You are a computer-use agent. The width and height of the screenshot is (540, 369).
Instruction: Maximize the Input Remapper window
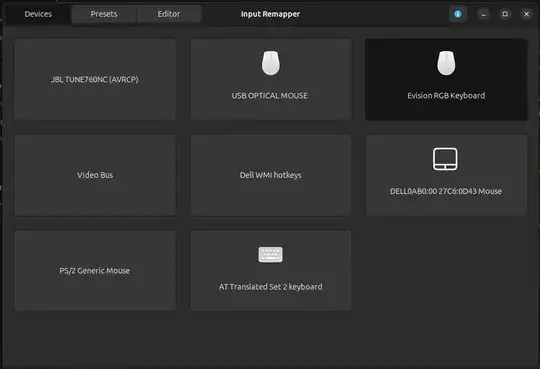click(505, 14)
